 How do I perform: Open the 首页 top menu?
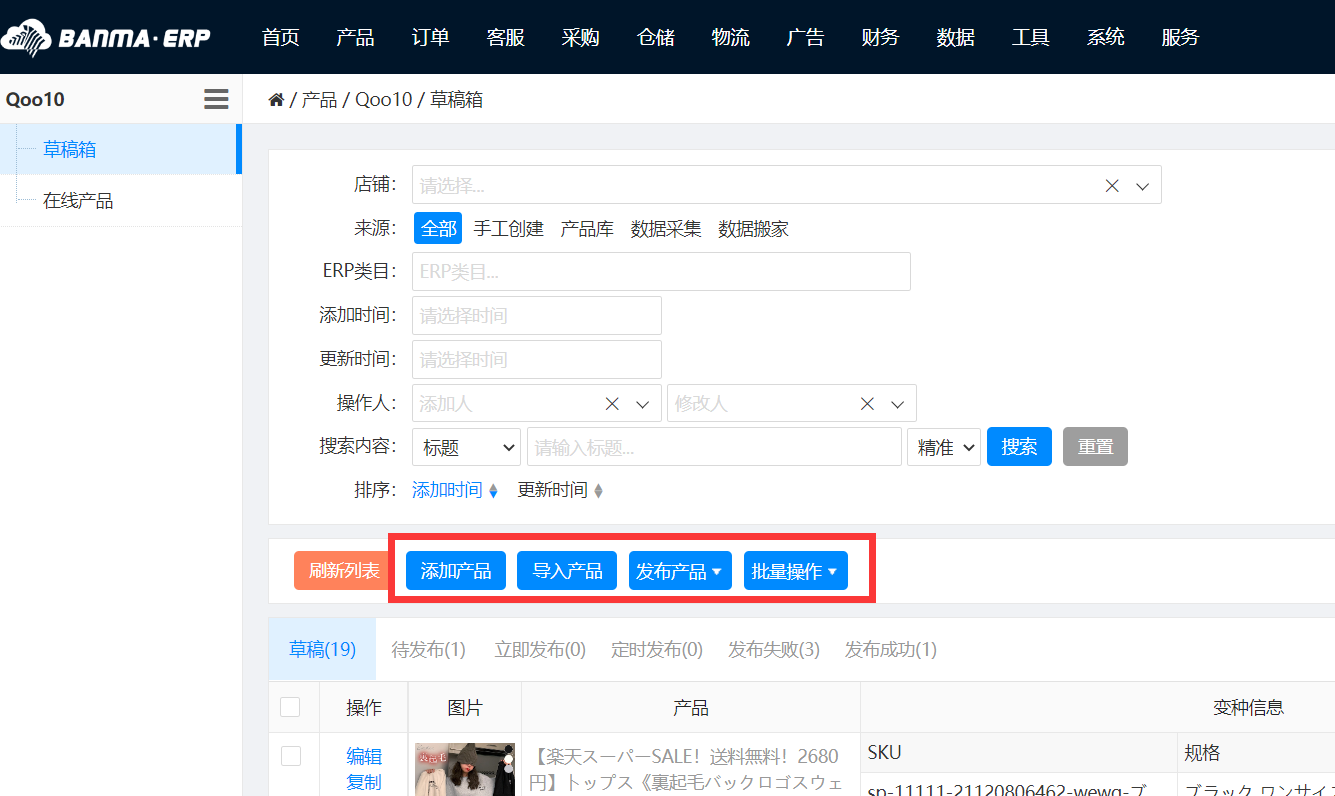pyautogui.click(x=281, y=38)
